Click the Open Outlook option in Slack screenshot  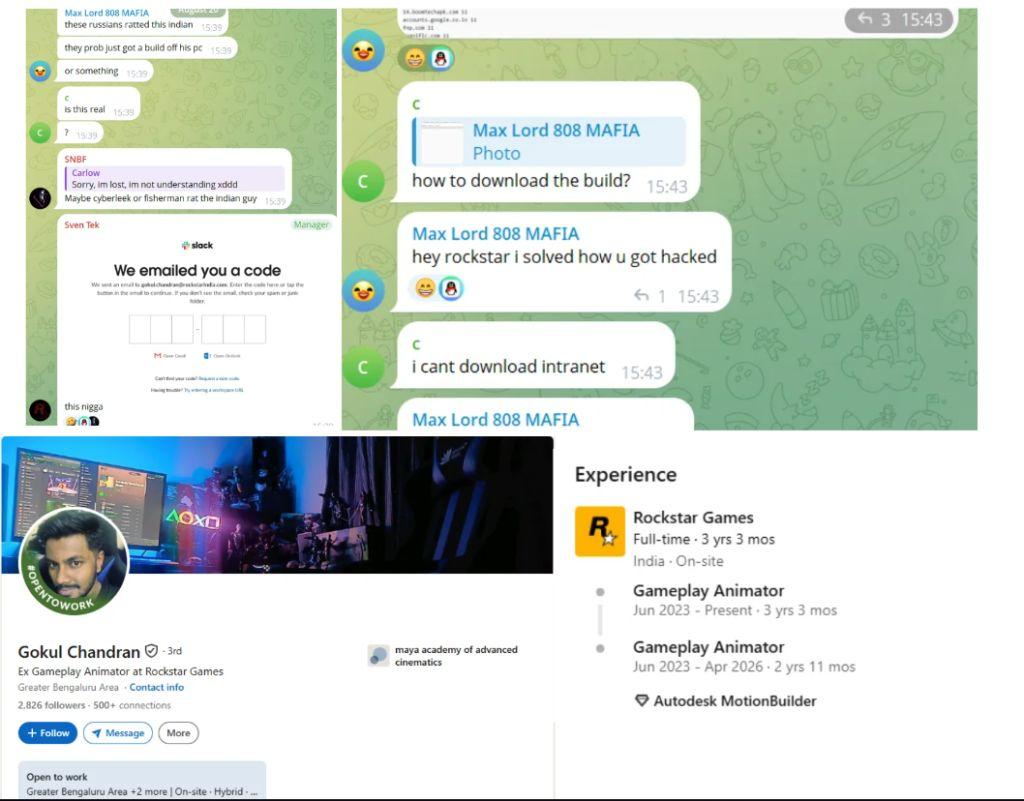tap(222, 356)
